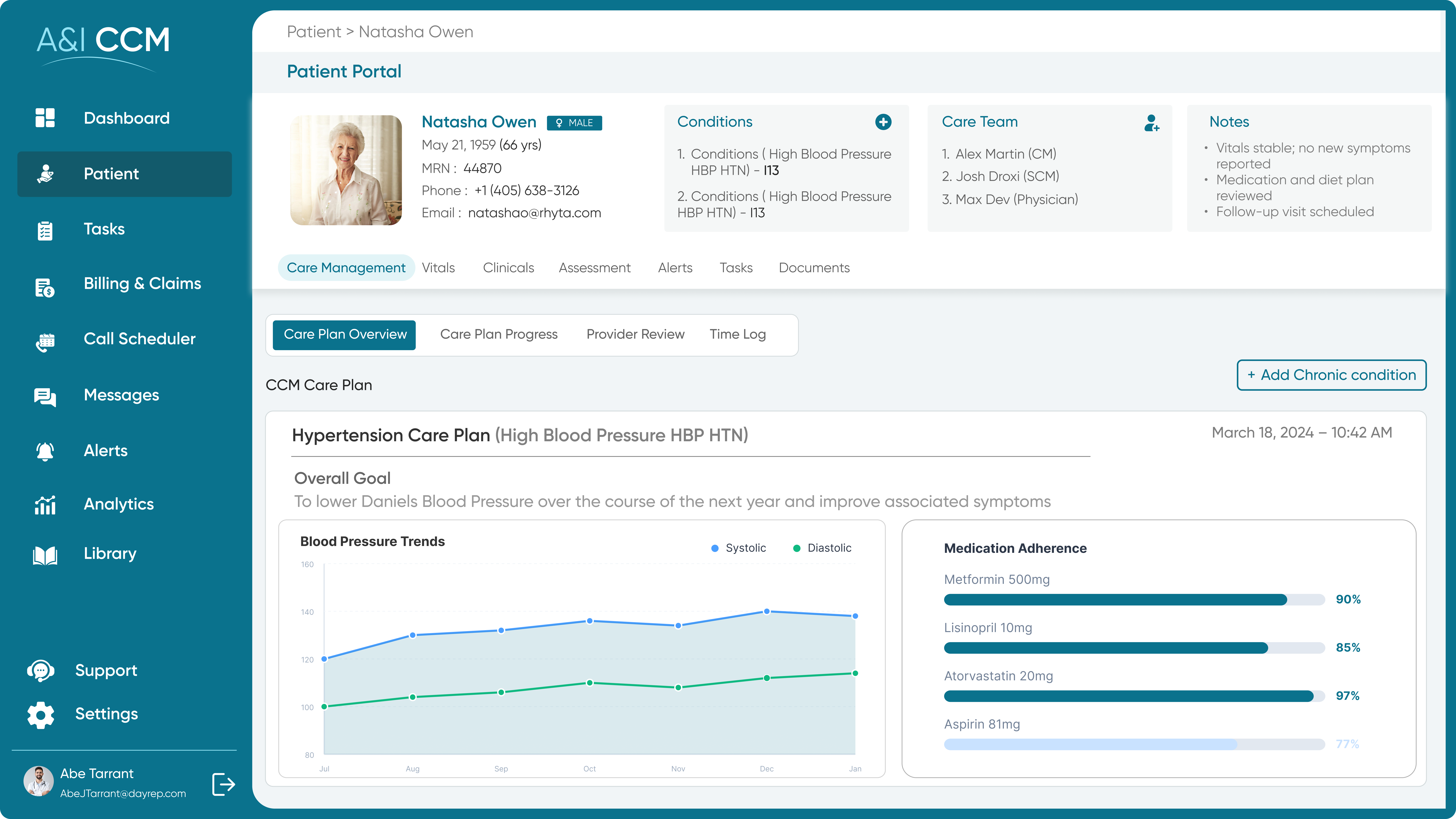Switch to the Care Plan Progress sub-tab
The width and height of the screenshot is (1456, 819).
coord(499,334)
